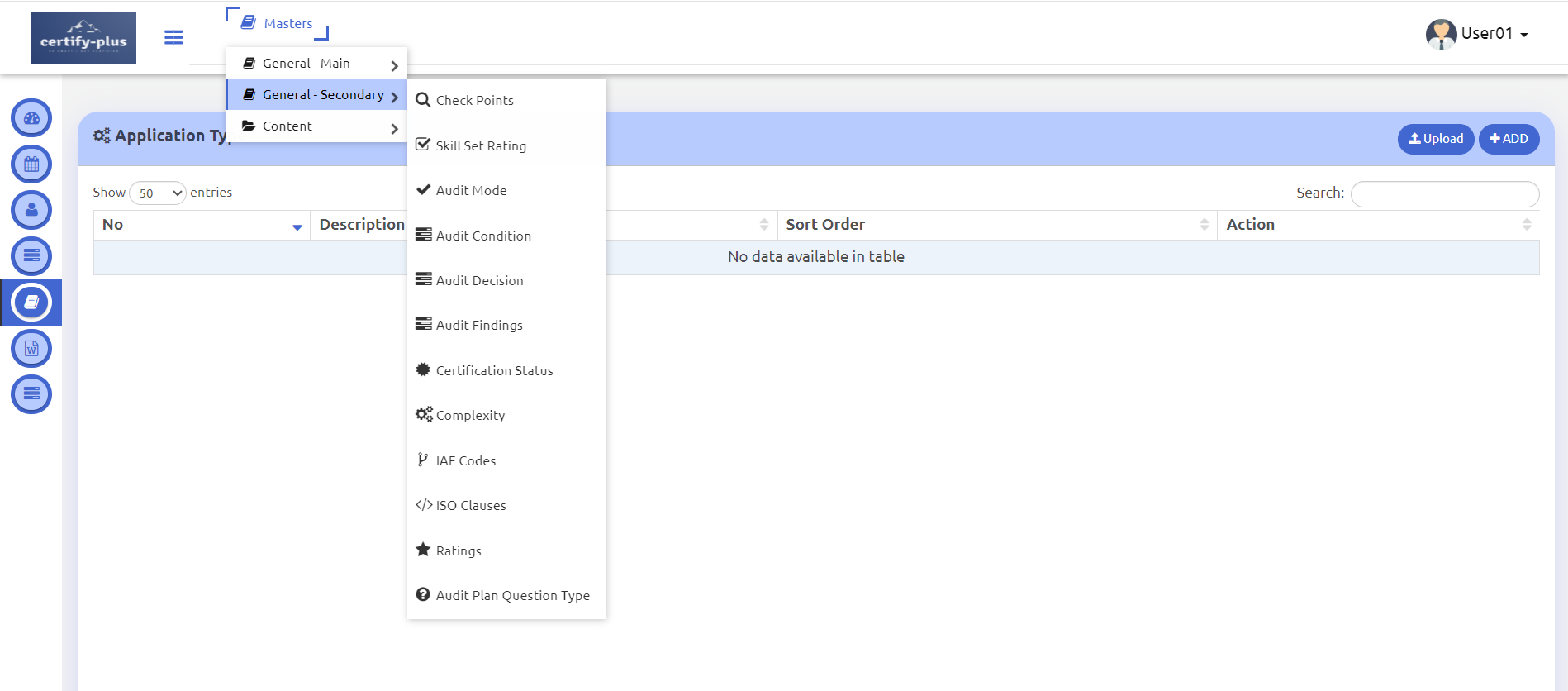Open the entries count dropdown showing 50

(158, 193)
